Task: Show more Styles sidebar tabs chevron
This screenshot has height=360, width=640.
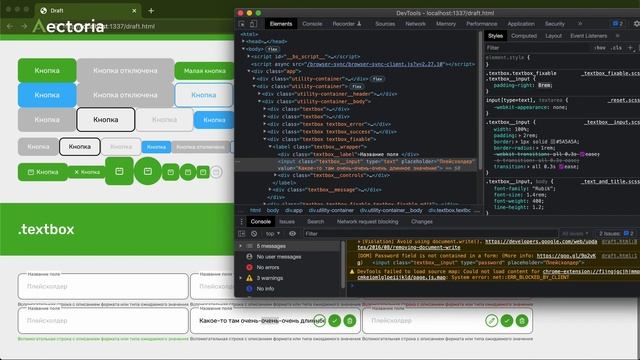Action: coord(618,36)
